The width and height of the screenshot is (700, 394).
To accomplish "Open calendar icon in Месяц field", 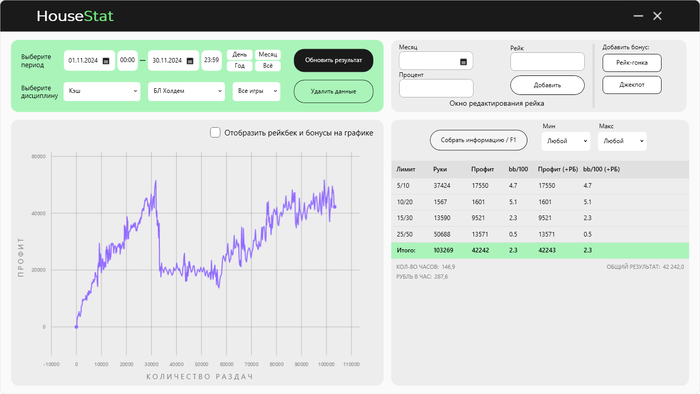I will pyautogui.click(x=463, y=62).
